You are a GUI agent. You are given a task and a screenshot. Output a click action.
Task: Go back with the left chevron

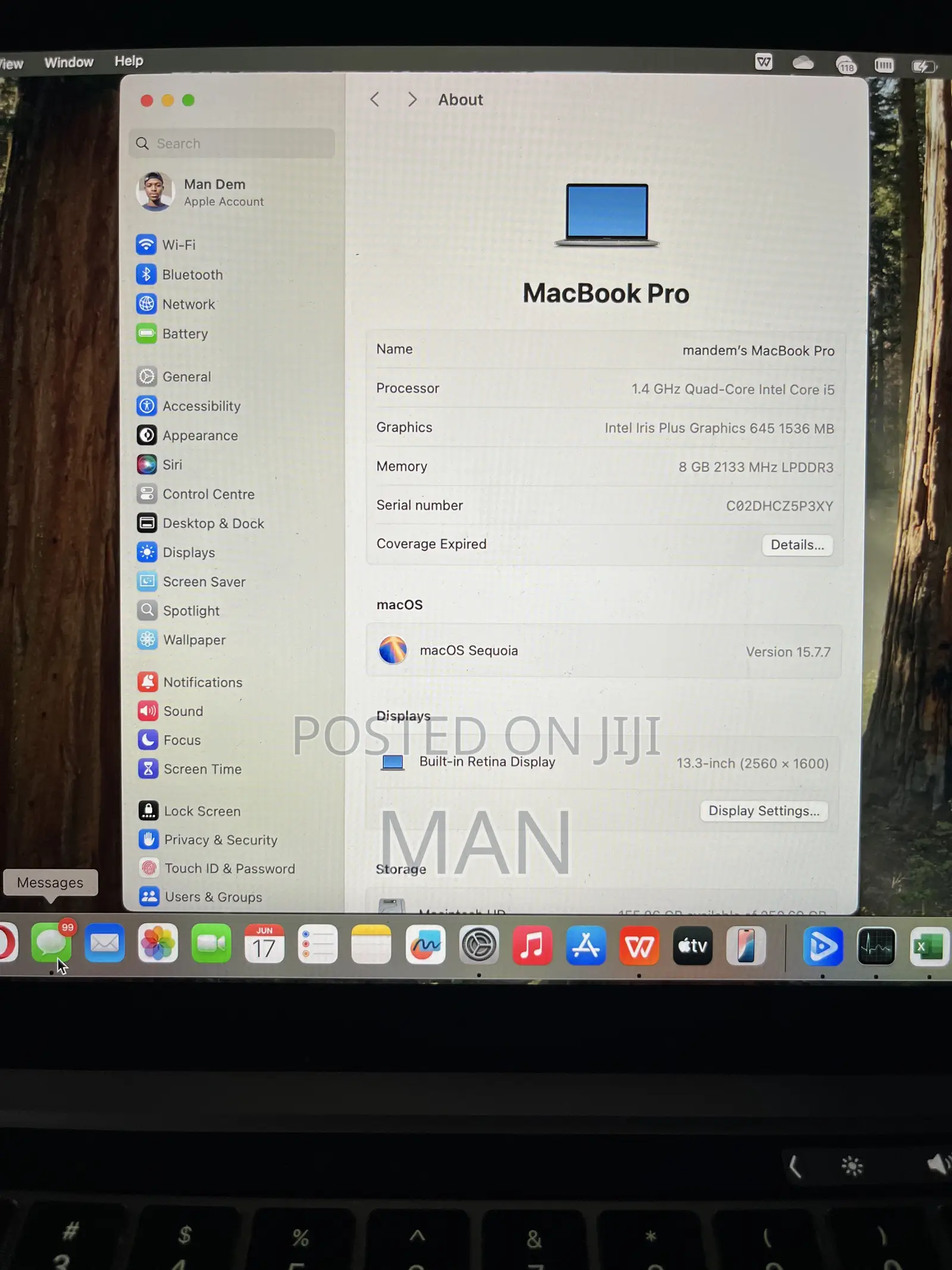(374, 99)
